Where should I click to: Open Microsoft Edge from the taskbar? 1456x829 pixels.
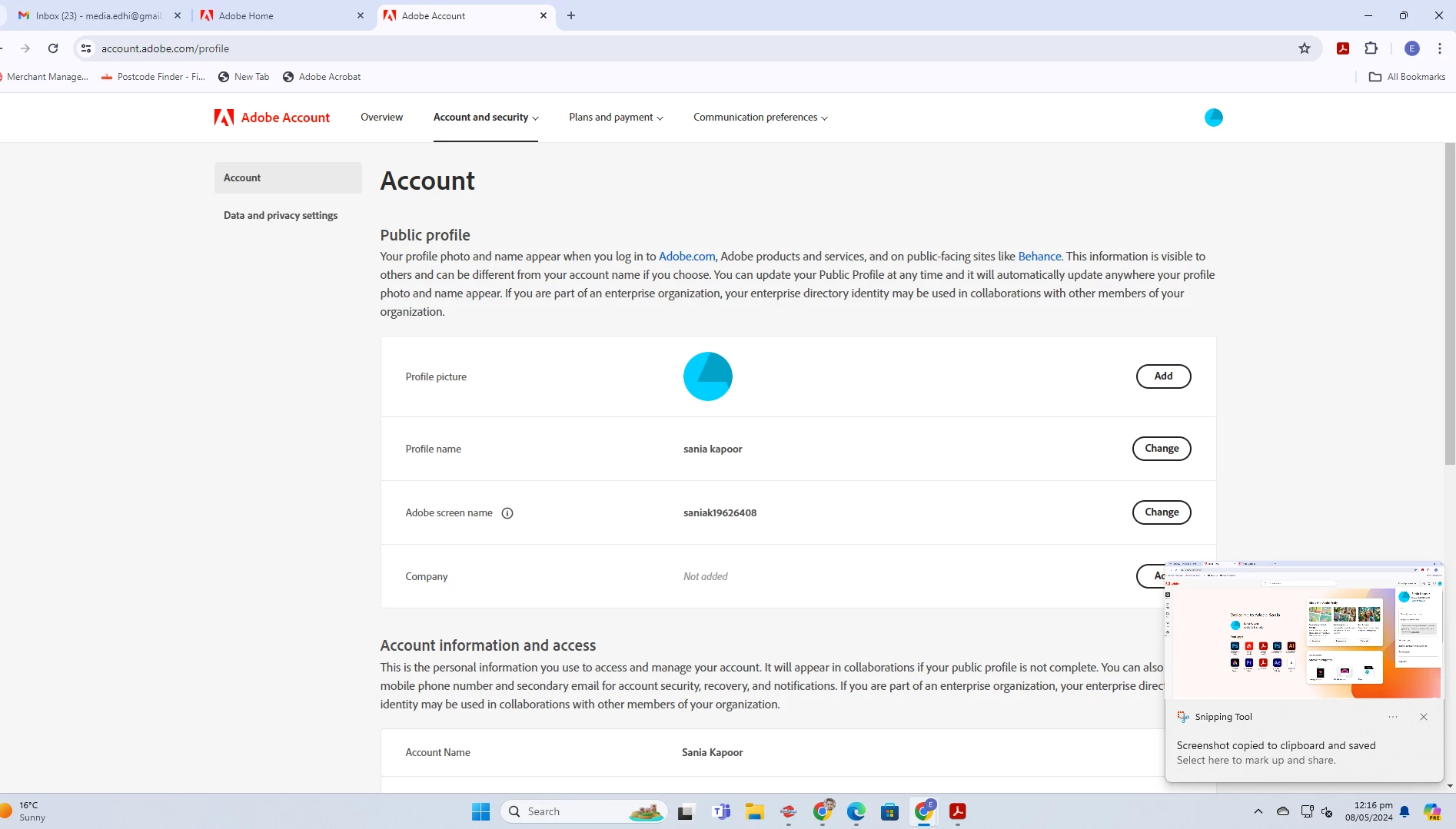pyautogui.click(x=856, y=811)
